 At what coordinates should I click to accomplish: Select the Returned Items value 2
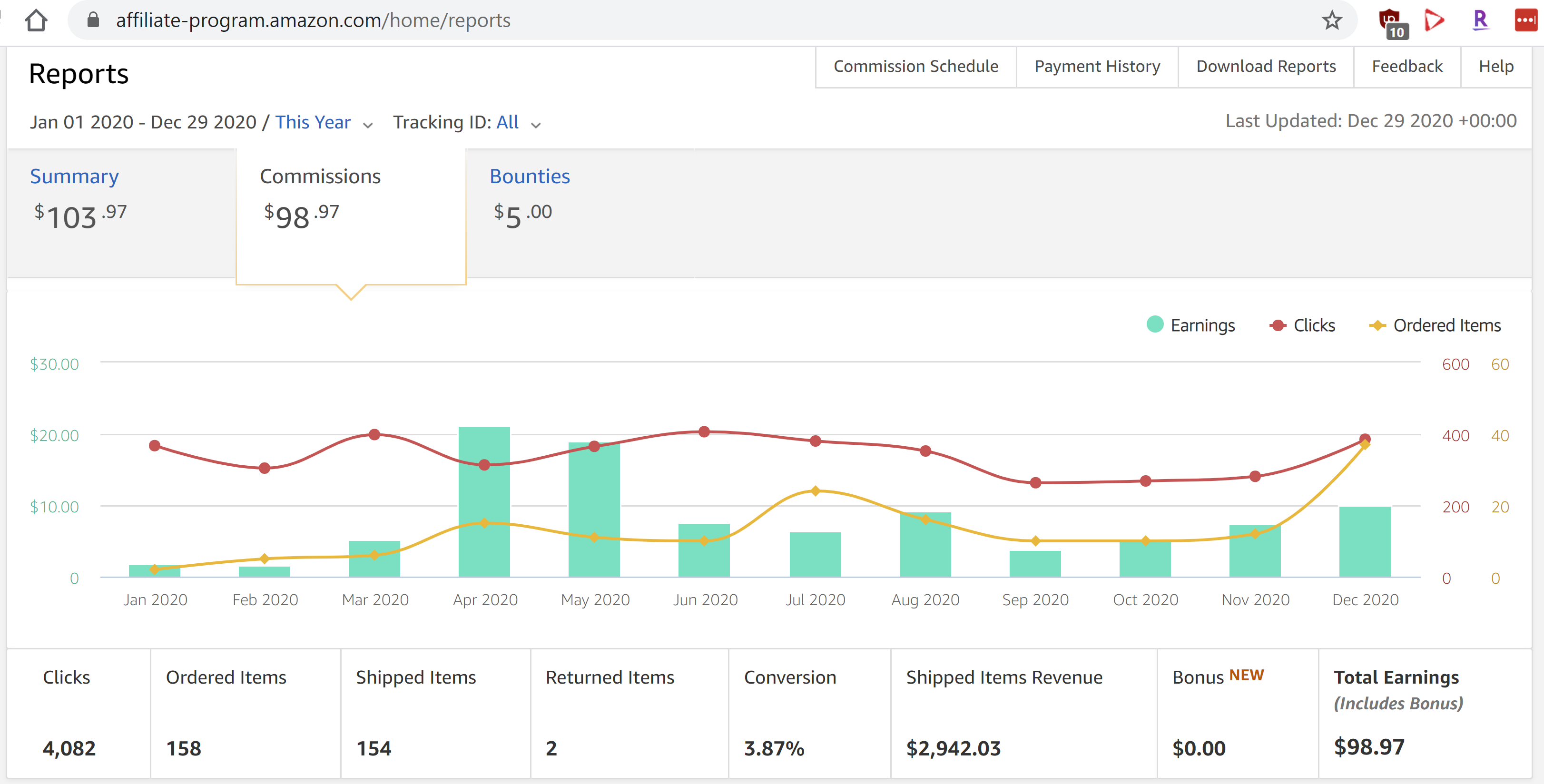551,749
